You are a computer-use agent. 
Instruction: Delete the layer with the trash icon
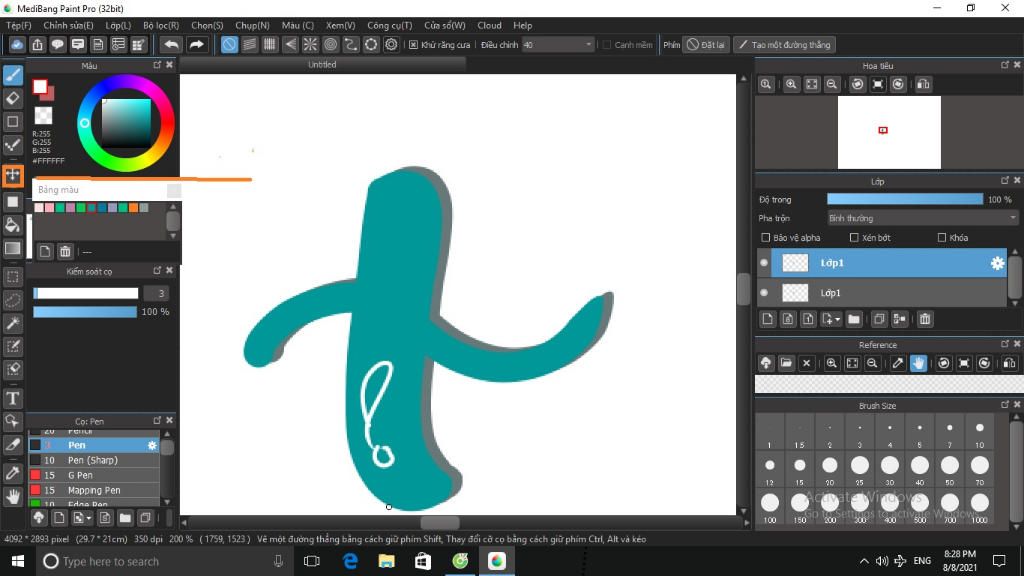point(925,319)
